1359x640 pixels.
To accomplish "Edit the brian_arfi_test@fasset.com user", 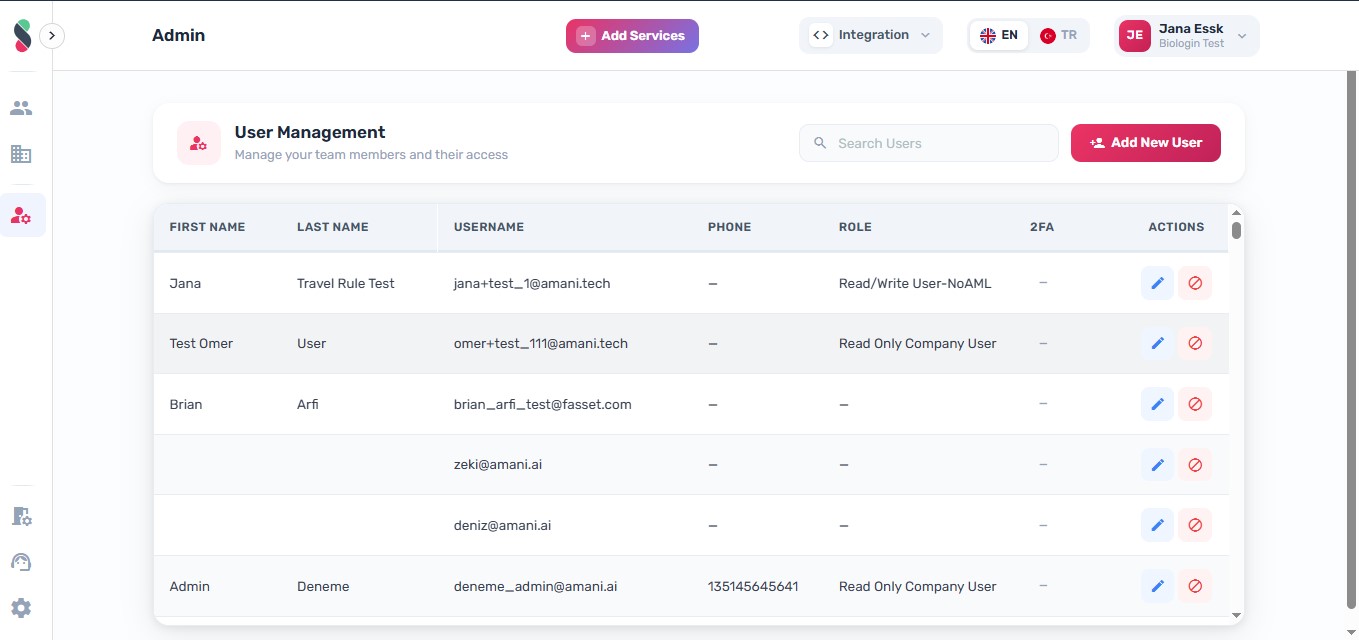I will coord(1157,404).
